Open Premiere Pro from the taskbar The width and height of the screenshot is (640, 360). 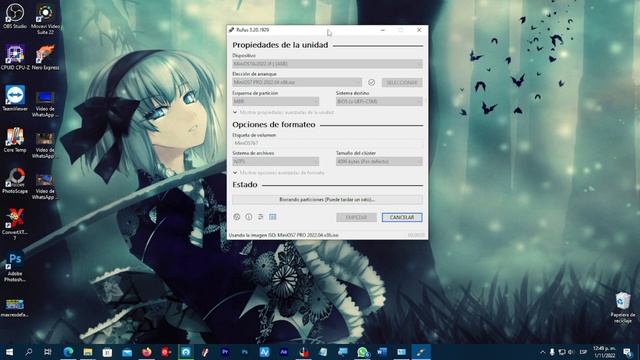[x=225, y=352]
